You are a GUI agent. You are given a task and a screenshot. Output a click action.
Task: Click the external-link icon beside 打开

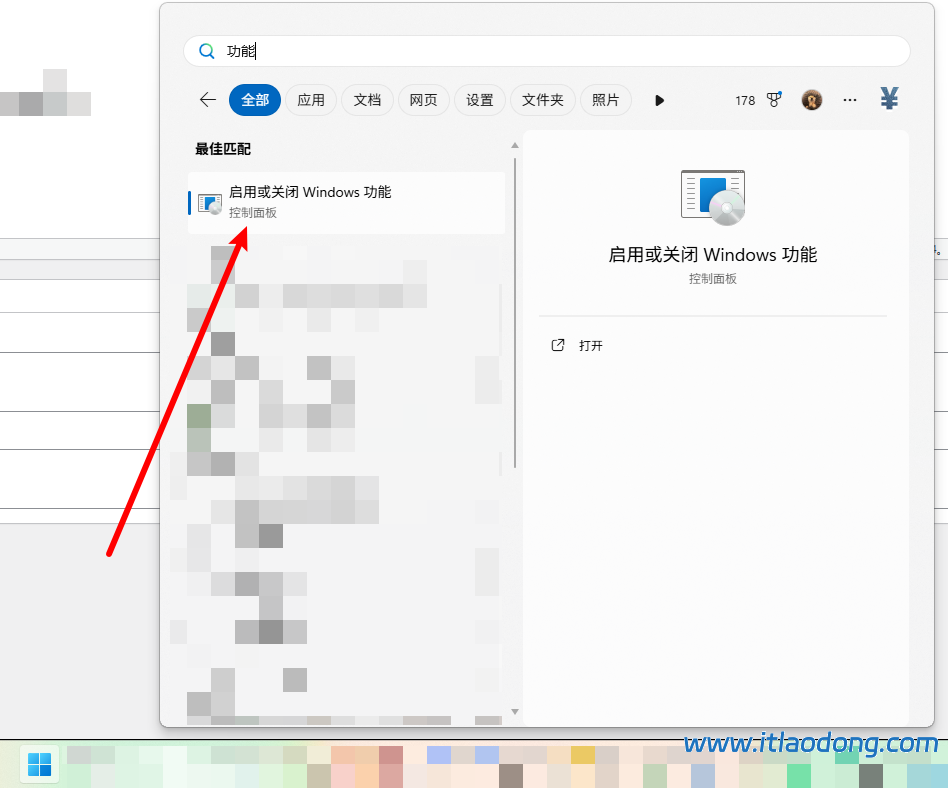(x=557, y=344)
